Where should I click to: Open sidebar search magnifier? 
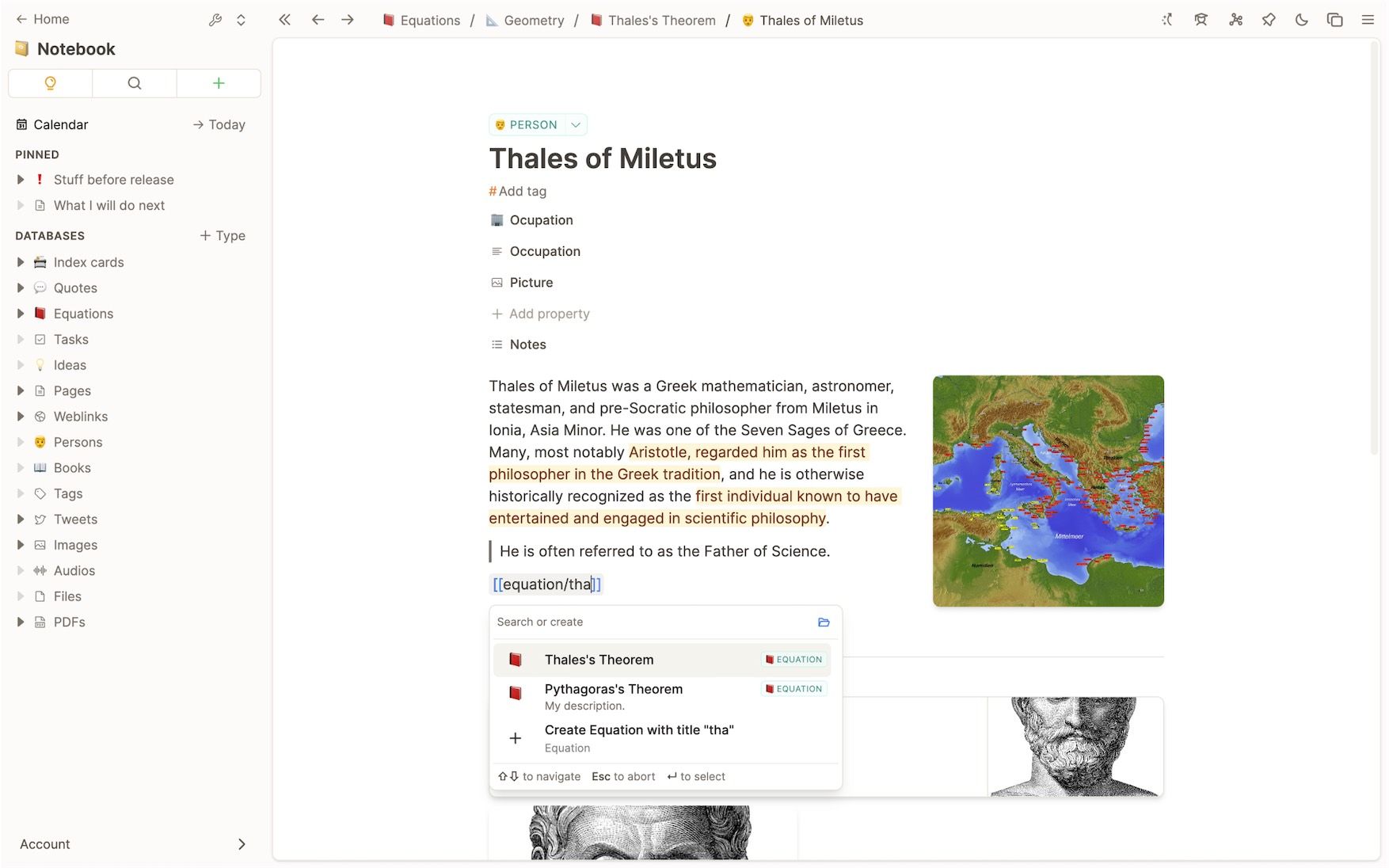click(x=135, y=83)
